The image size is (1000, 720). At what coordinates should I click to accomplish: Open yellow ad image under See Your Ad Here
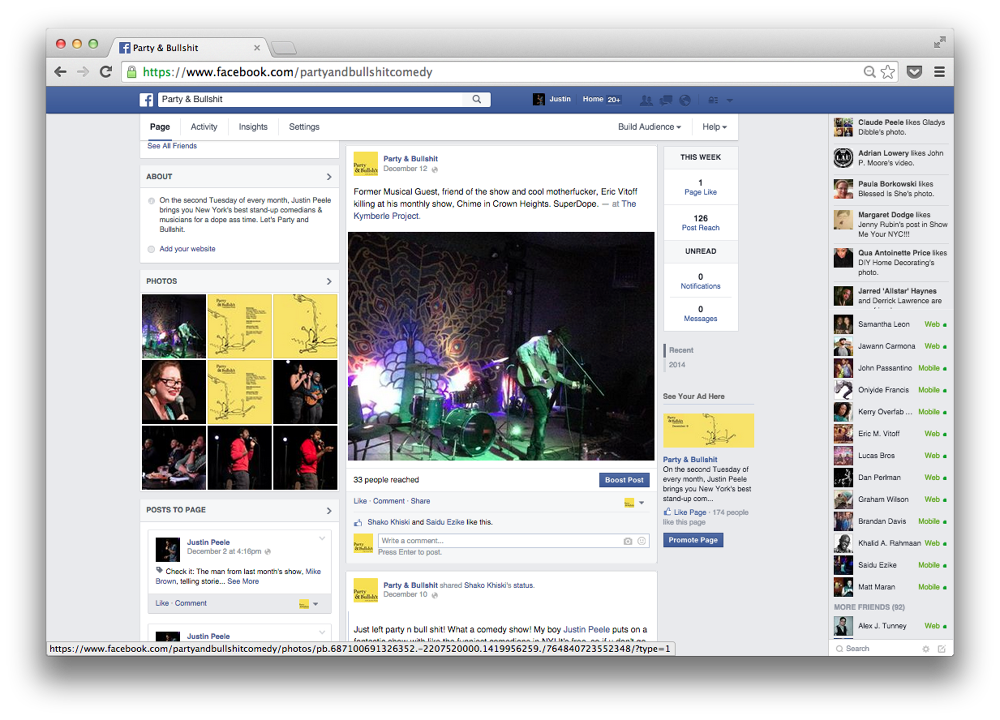point(709,430)
